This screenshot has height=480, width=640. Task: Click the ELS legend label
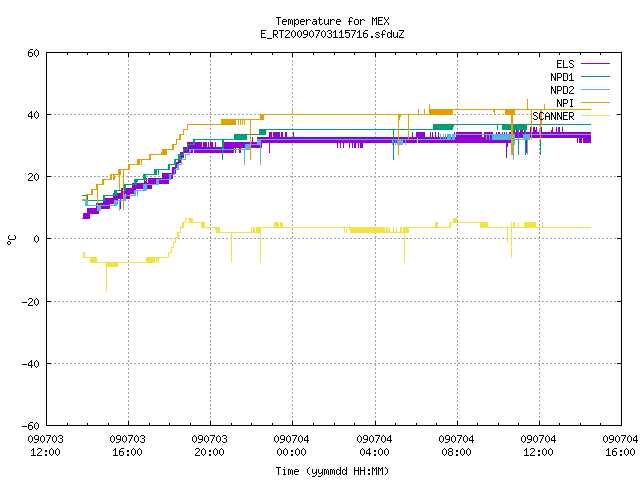click(x=565, y=64)
